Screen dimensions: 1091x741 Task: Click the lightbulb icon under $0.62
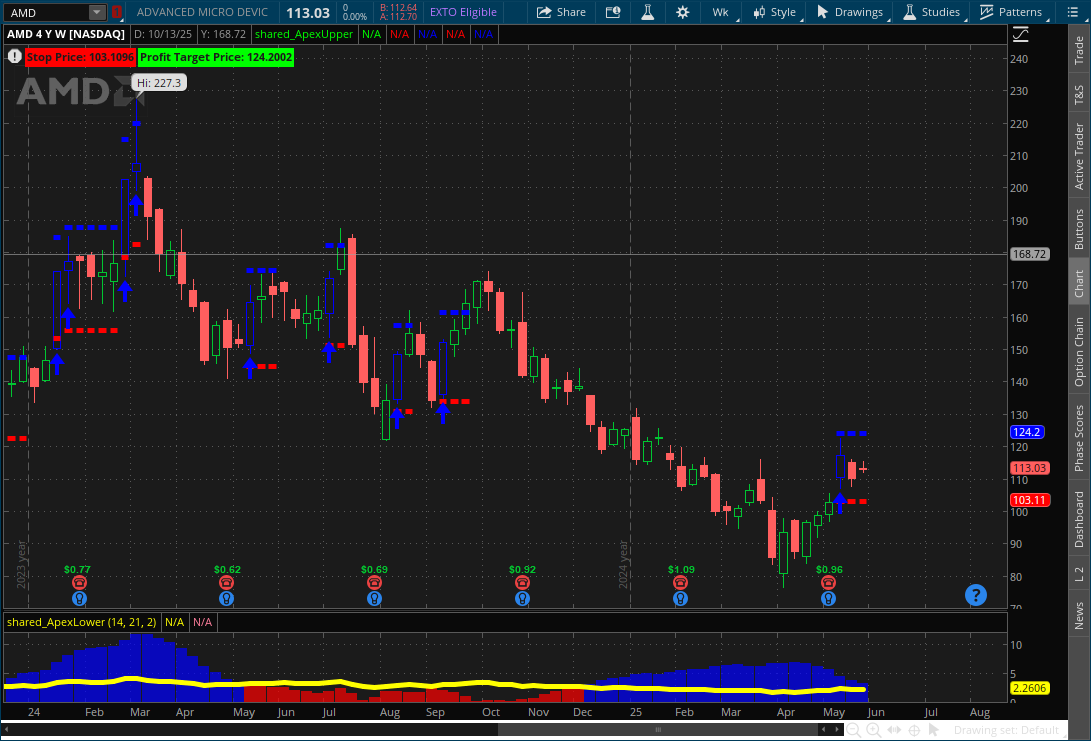click(x=226, y=598)
